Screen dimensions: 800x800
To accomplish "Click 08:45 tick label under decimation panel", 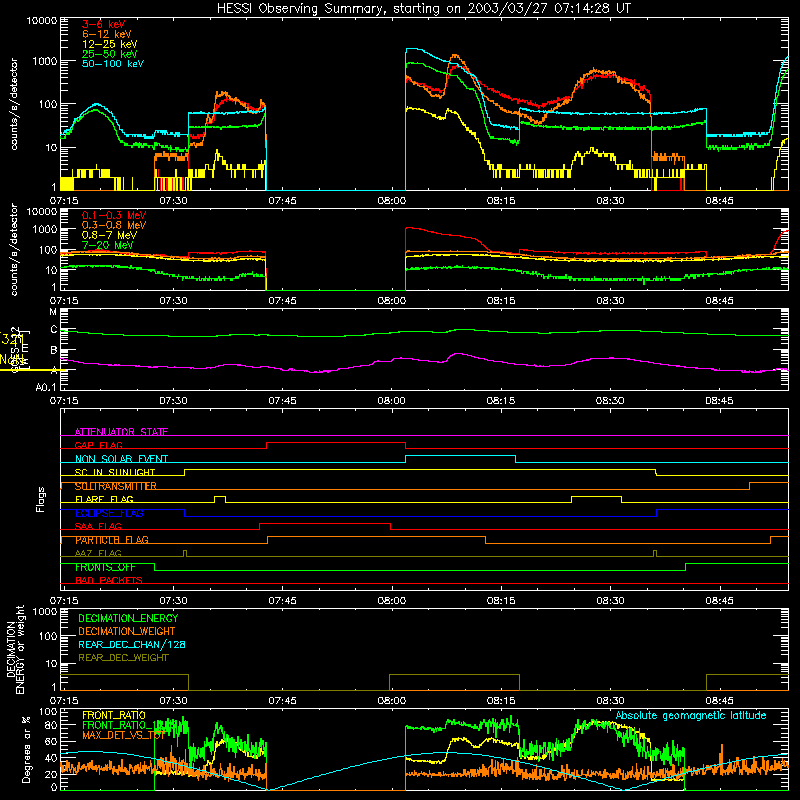I will (719, 701).
